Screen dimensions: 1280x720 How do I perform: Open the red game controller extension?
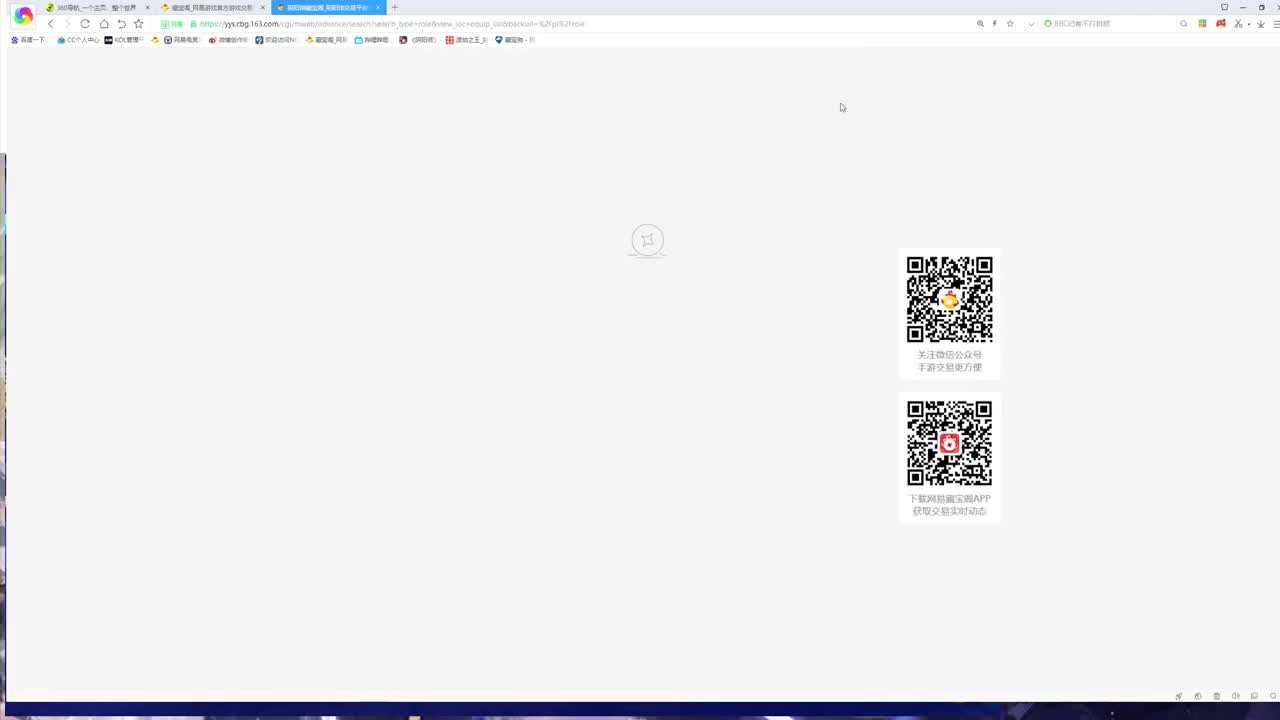[1221, 24]
